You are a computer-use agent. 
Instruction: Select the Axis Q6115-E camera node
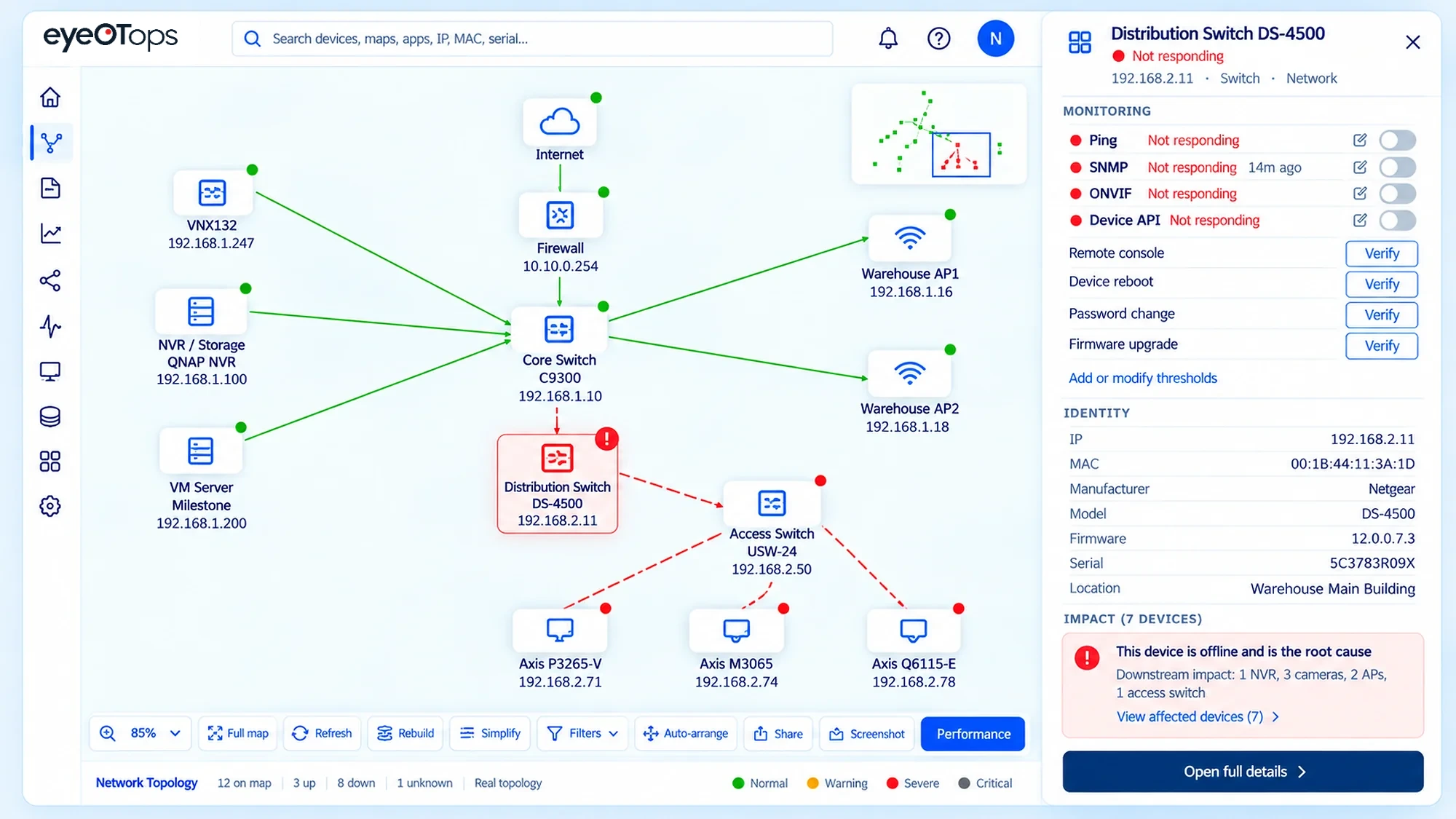click(x=913, y=630)
